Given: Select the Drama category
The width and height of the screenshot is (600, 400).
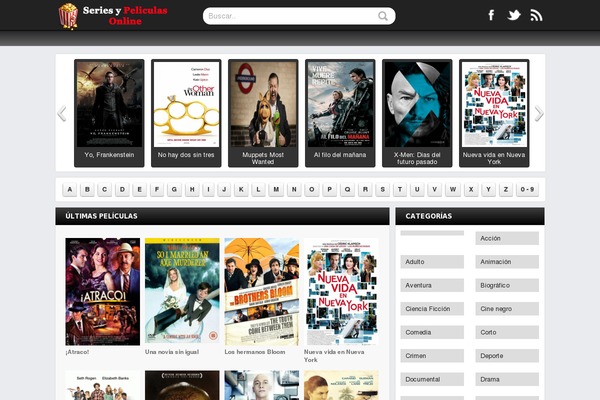Looking at the screenshot, I should tap(507, 379).
